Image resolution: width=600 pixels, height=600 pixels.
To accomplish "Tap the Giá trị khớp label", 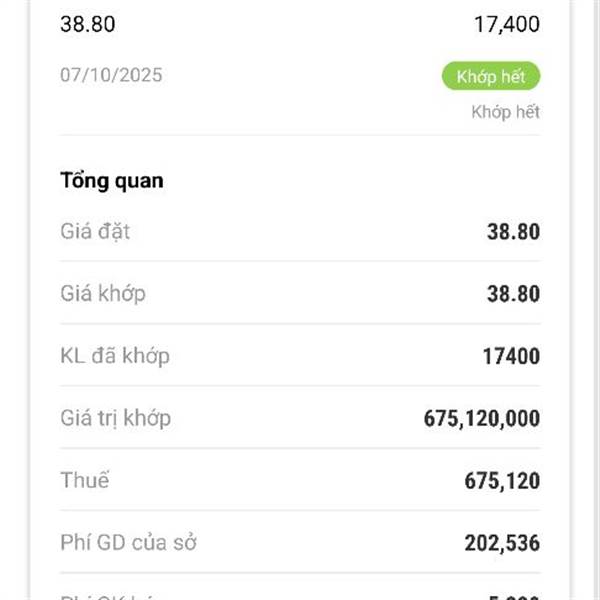I will [x=116, y=418].
